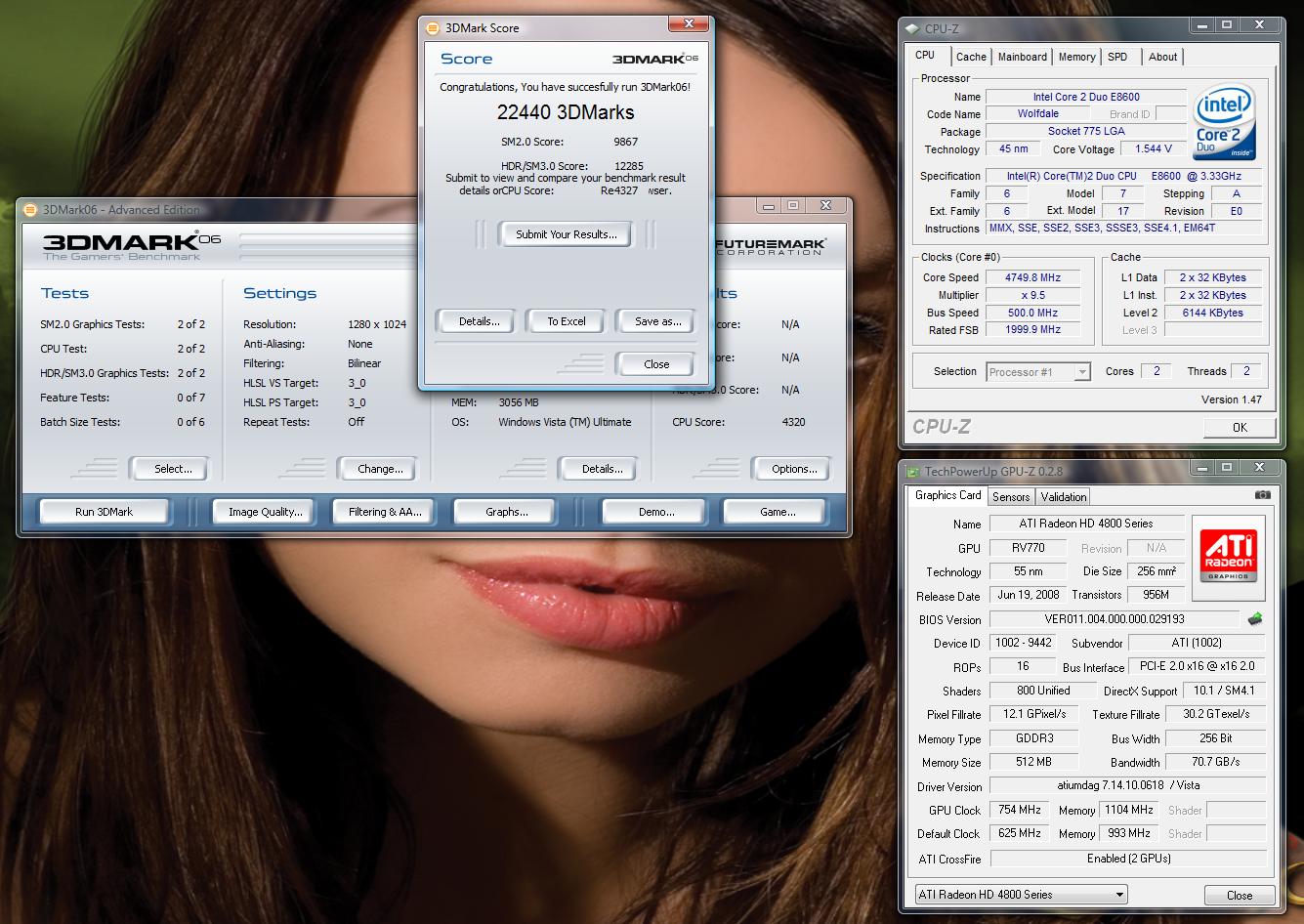The width and height of the screenshot is (1304, 924).
Task: Click OK button in CPU-Z
Action: tap(1240, 427)
